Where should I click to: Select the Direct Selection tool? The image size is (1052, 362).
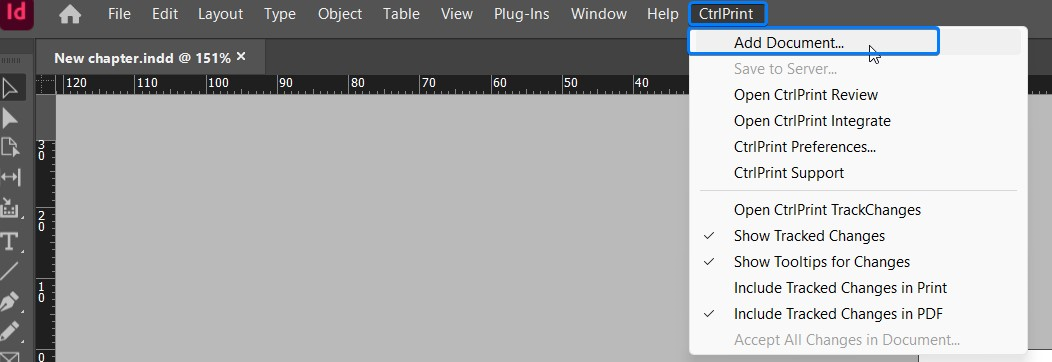pyautogui.click(x=11, y=118)
